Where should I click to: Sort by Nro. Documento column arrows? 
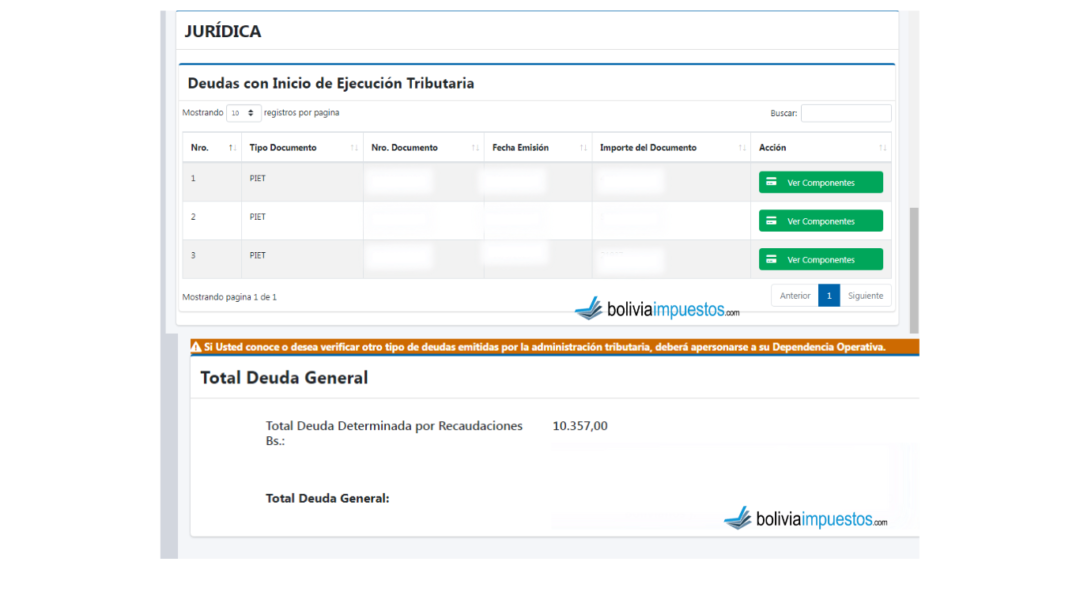tap(475, 148)
